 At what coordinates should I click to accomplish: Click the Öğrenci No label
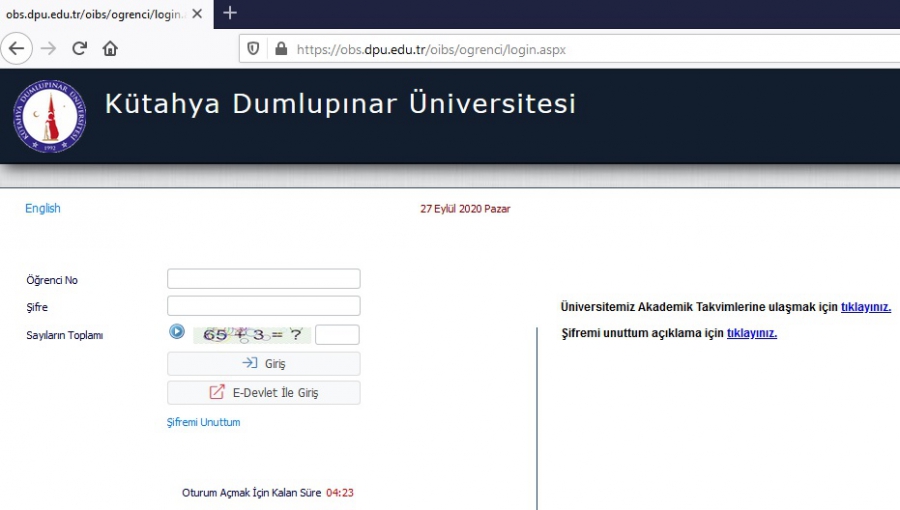[52, 280]
